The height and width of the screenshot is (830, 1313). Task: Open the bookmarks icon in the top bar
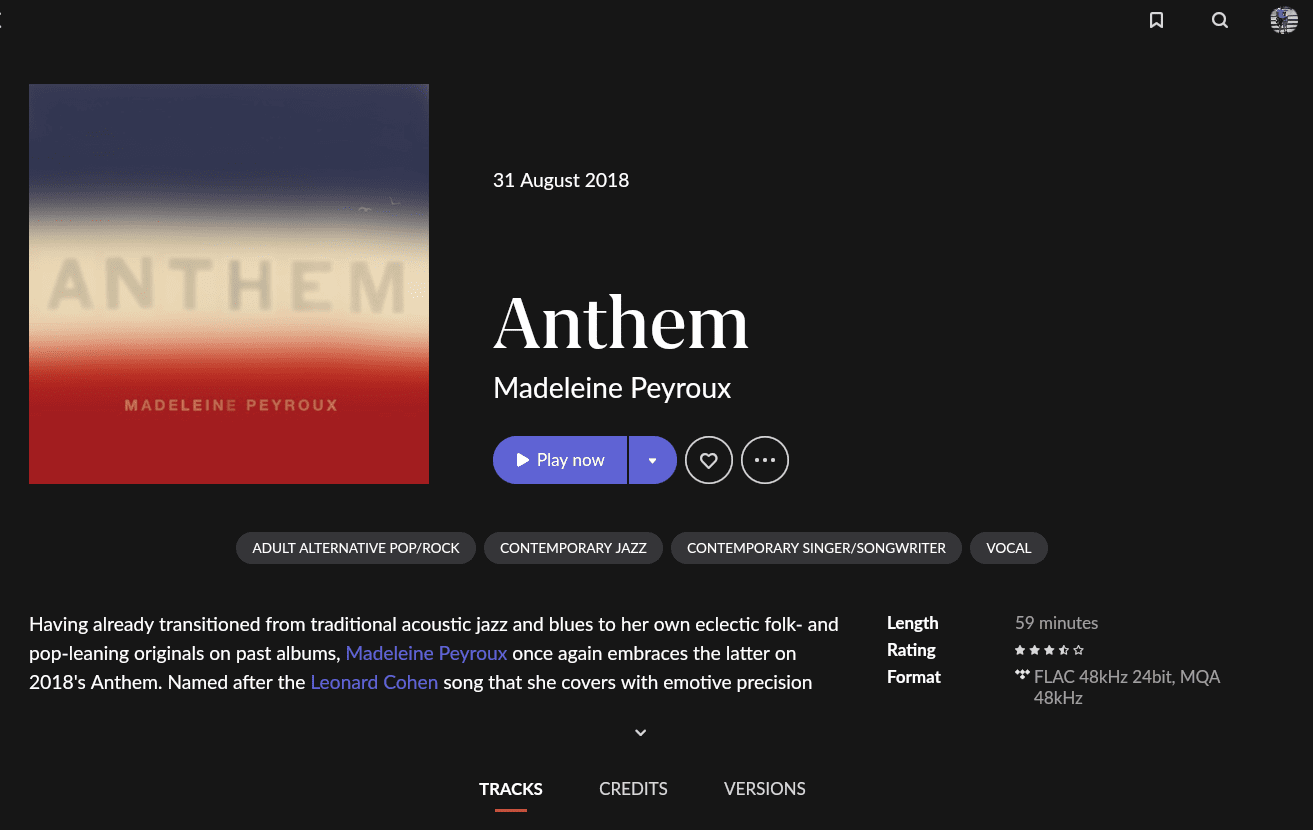pyautogui.click(x=1156, y=20)
